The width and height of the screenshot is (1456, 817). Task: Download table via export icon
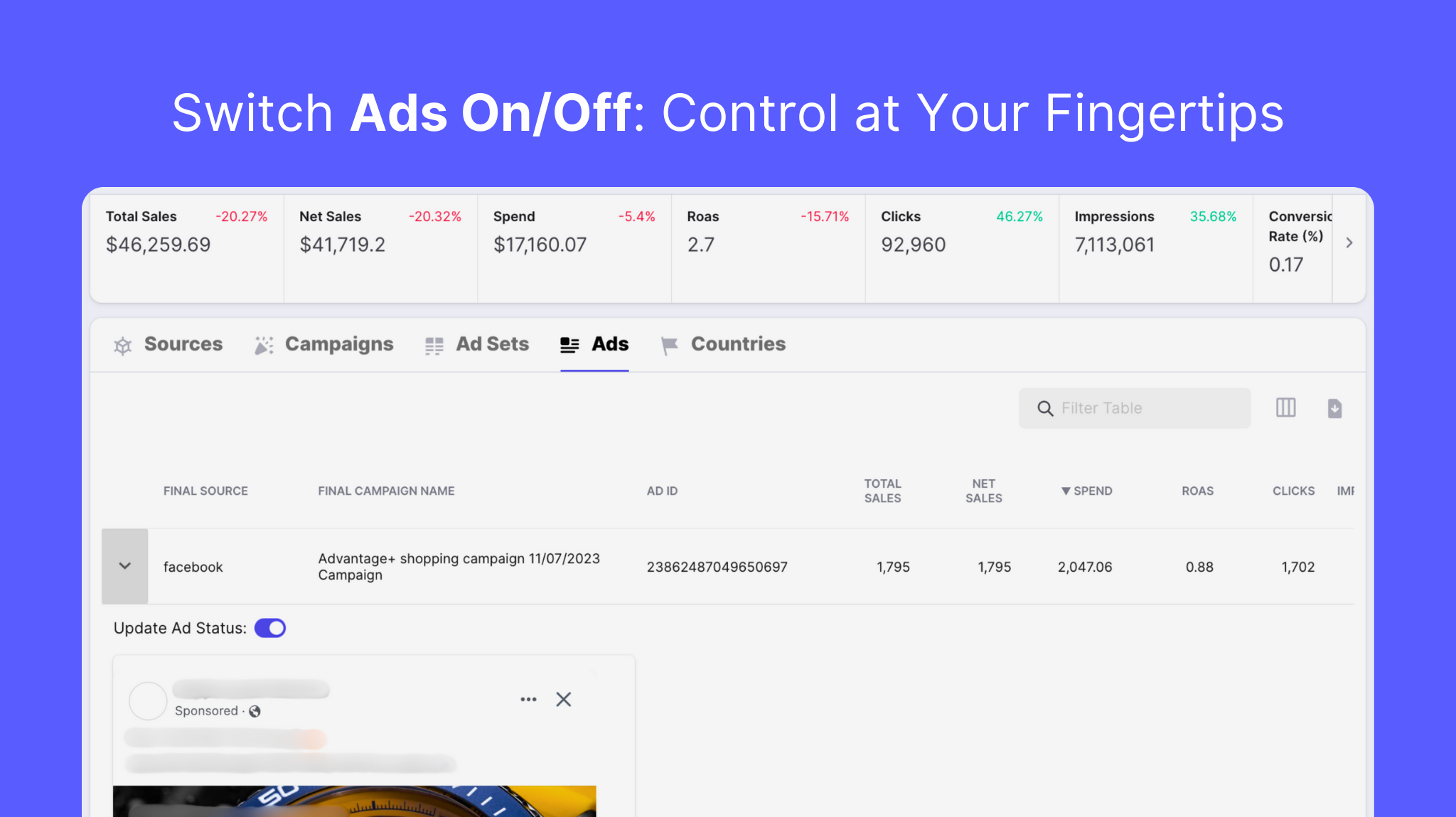pos(1334,408)
